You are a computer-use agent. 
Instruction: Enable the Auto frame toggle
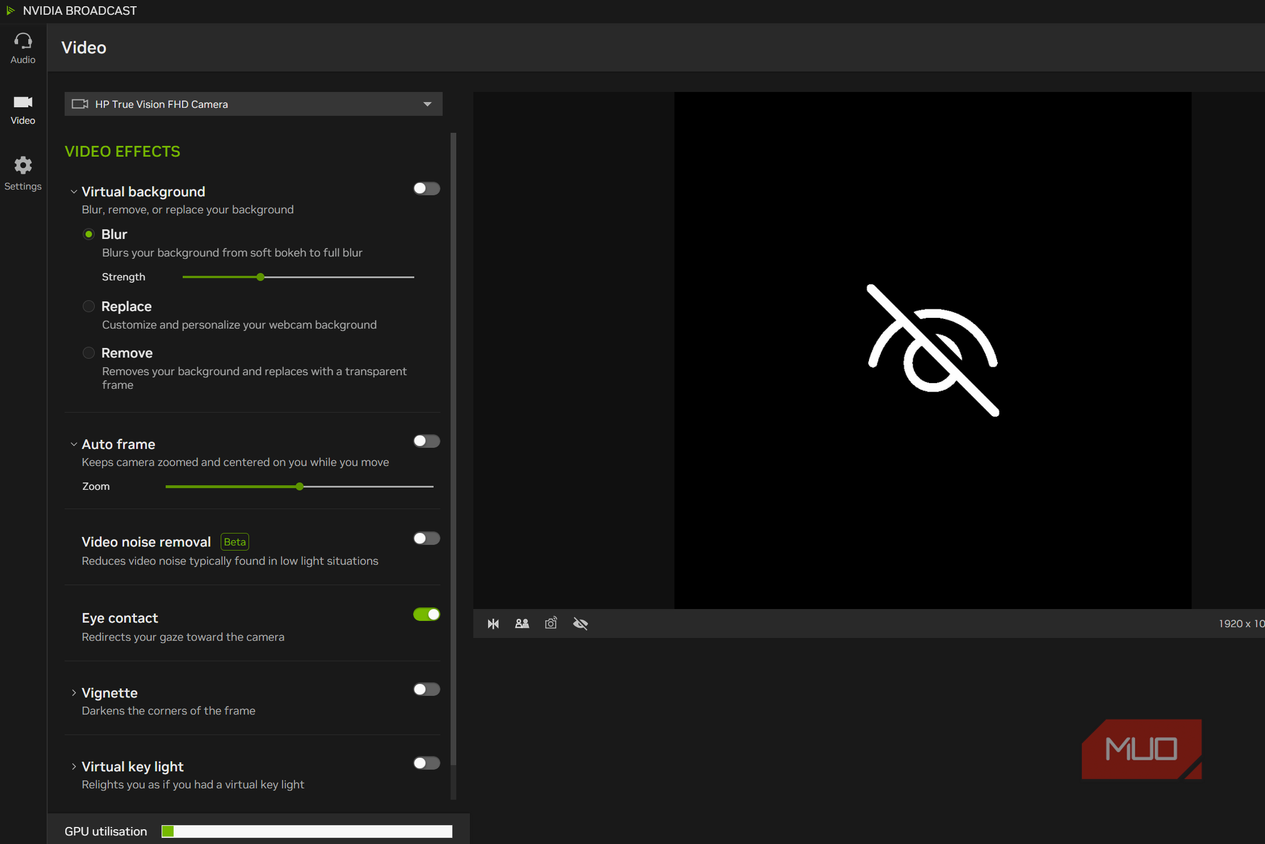[x=427, y=441]
